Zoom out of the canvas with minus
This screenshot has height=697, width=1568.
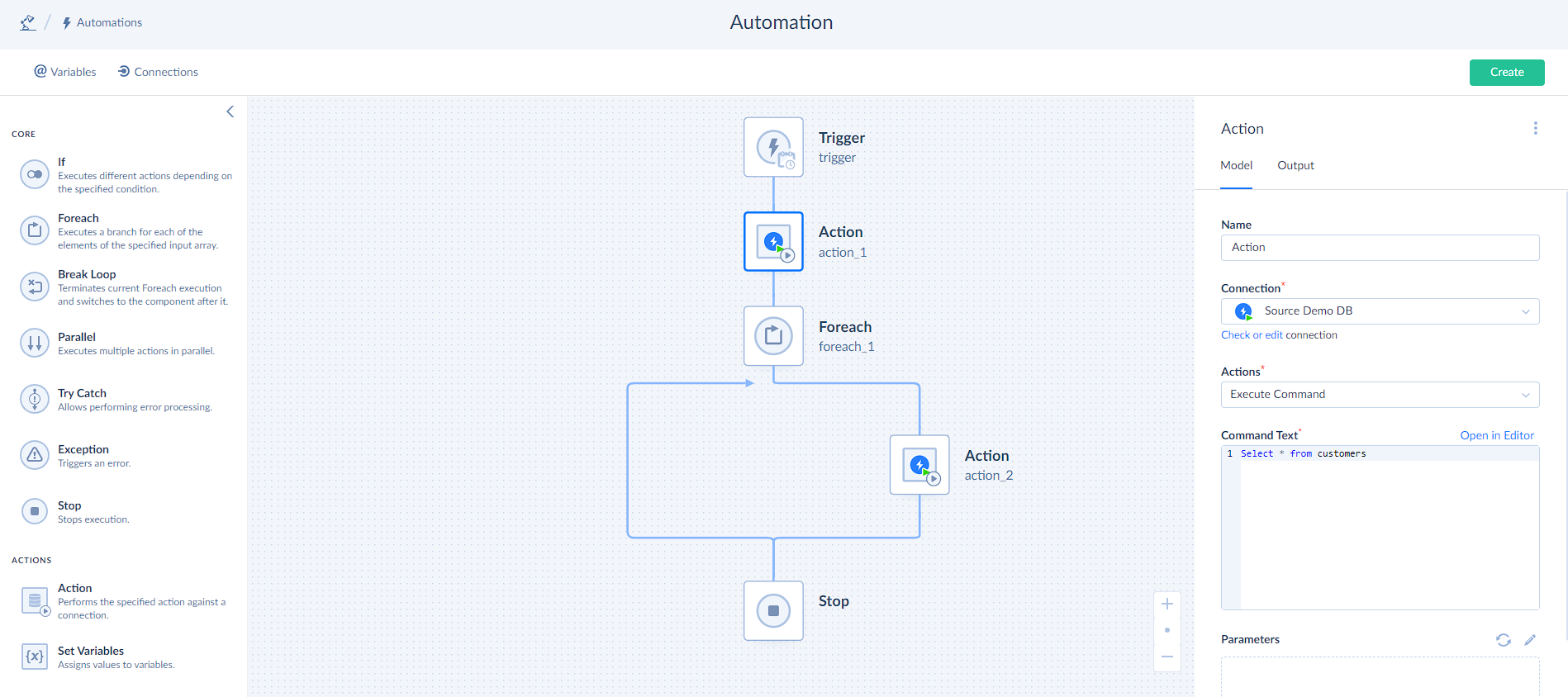click(1167, 657)
